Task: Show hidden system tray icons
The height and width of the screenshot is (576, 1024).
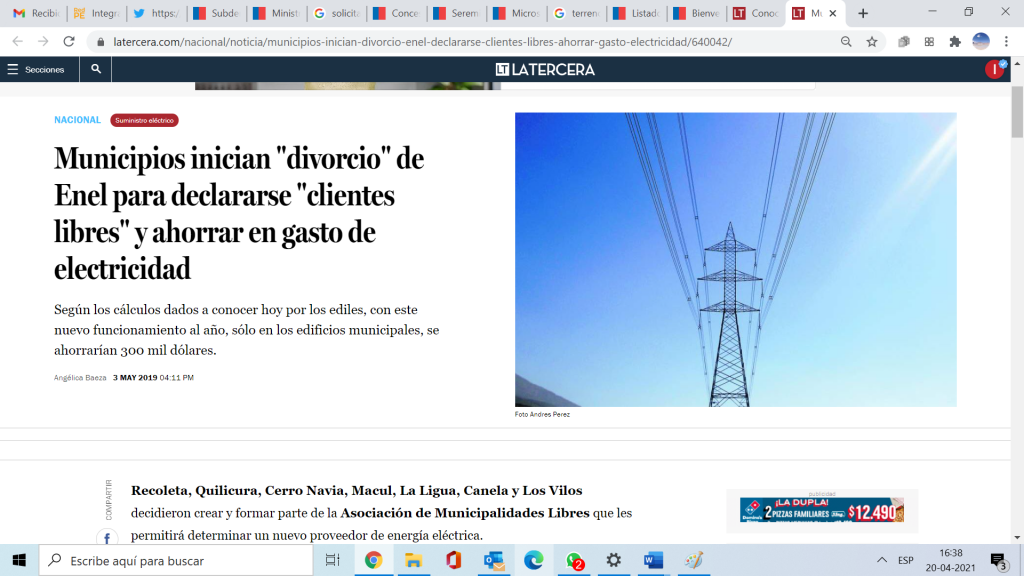Action: (x=882, y=560)
